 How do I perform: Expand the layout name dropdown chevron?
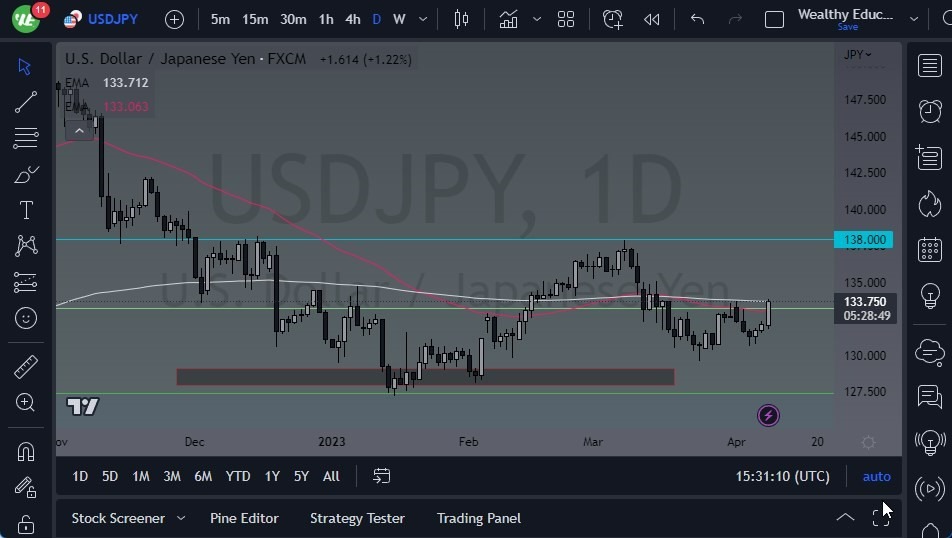click(914, 19)
